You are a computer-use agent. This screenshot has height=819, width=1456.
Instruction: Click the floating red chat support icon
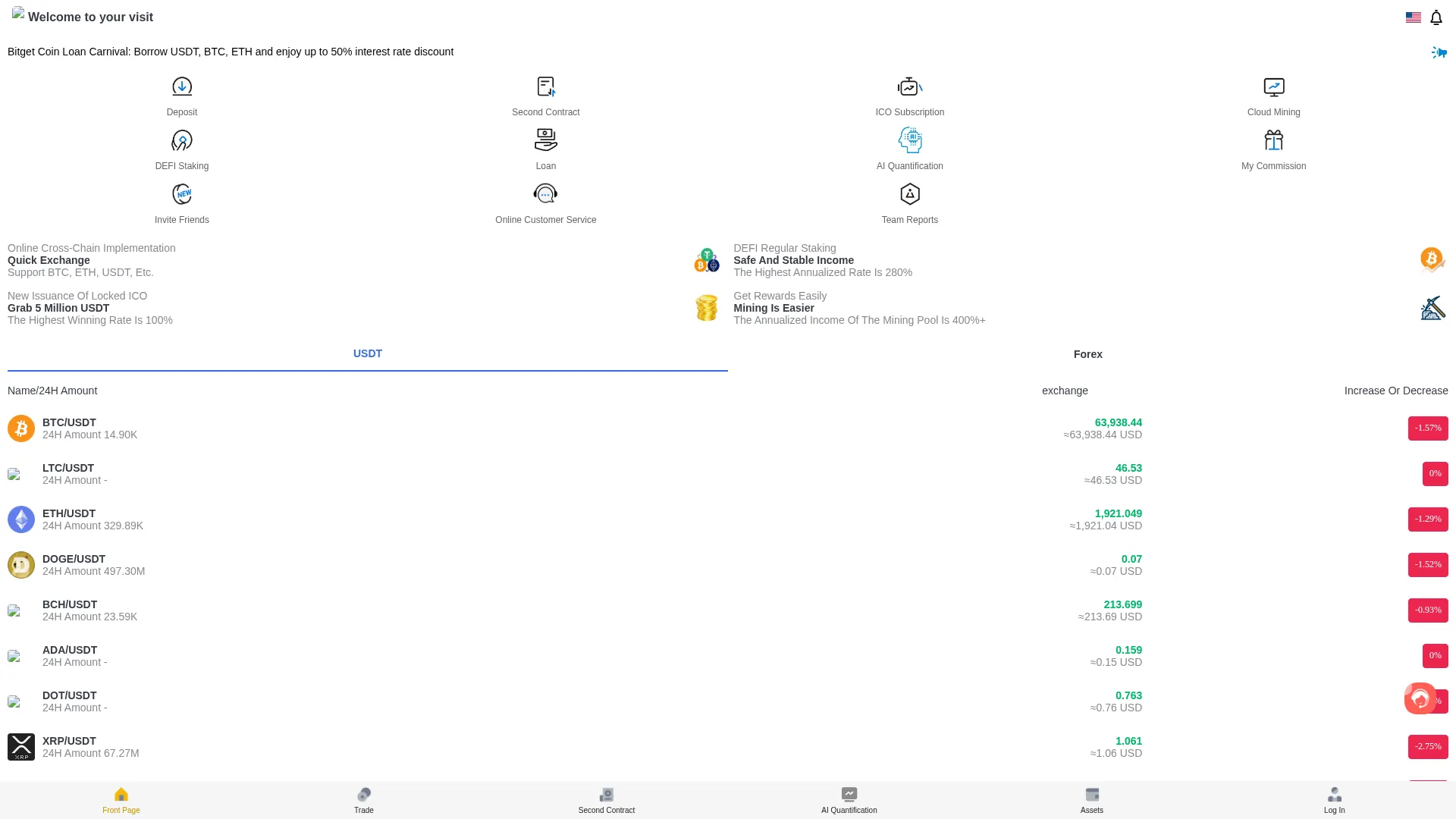pos(1420,698)
